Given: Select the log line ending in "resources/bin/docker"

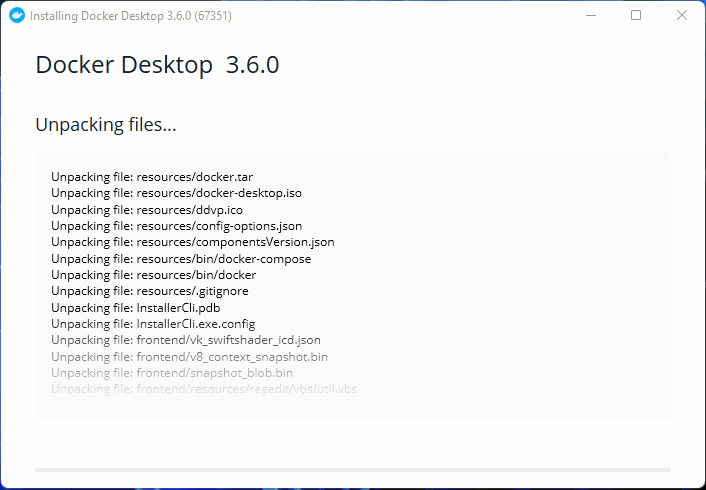Looking at the screenshot, I should tap(154, 275).
